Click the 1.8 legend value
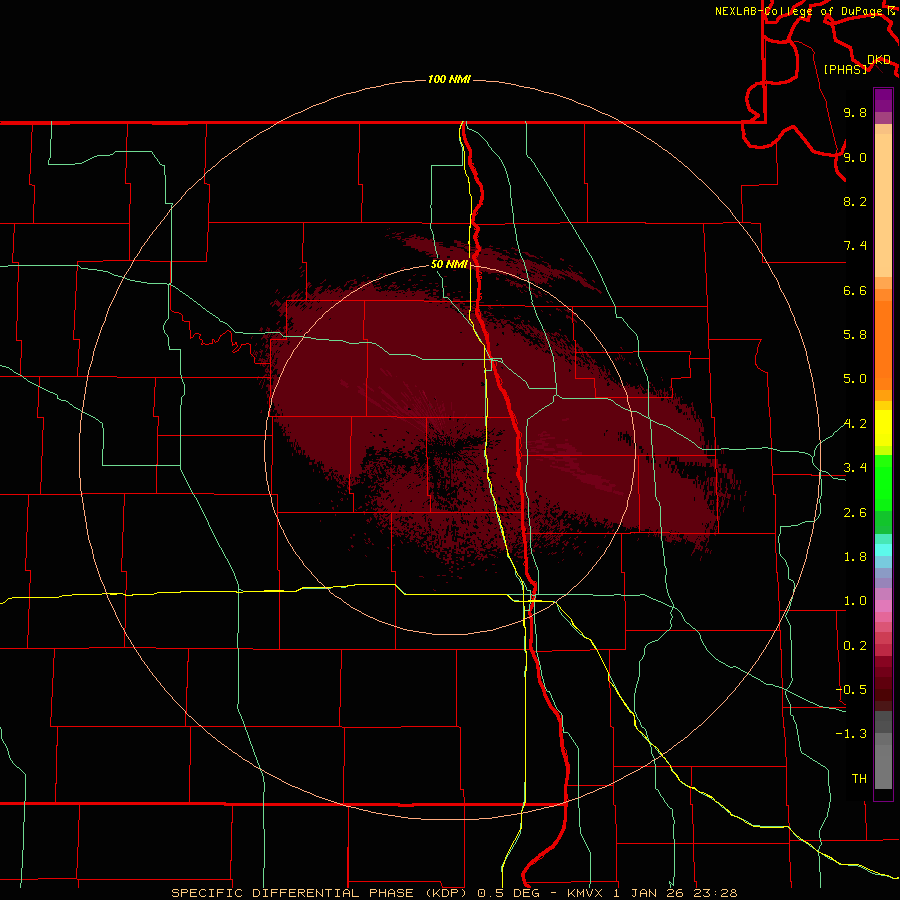This screenshot has width=900, height=900. 855,557
